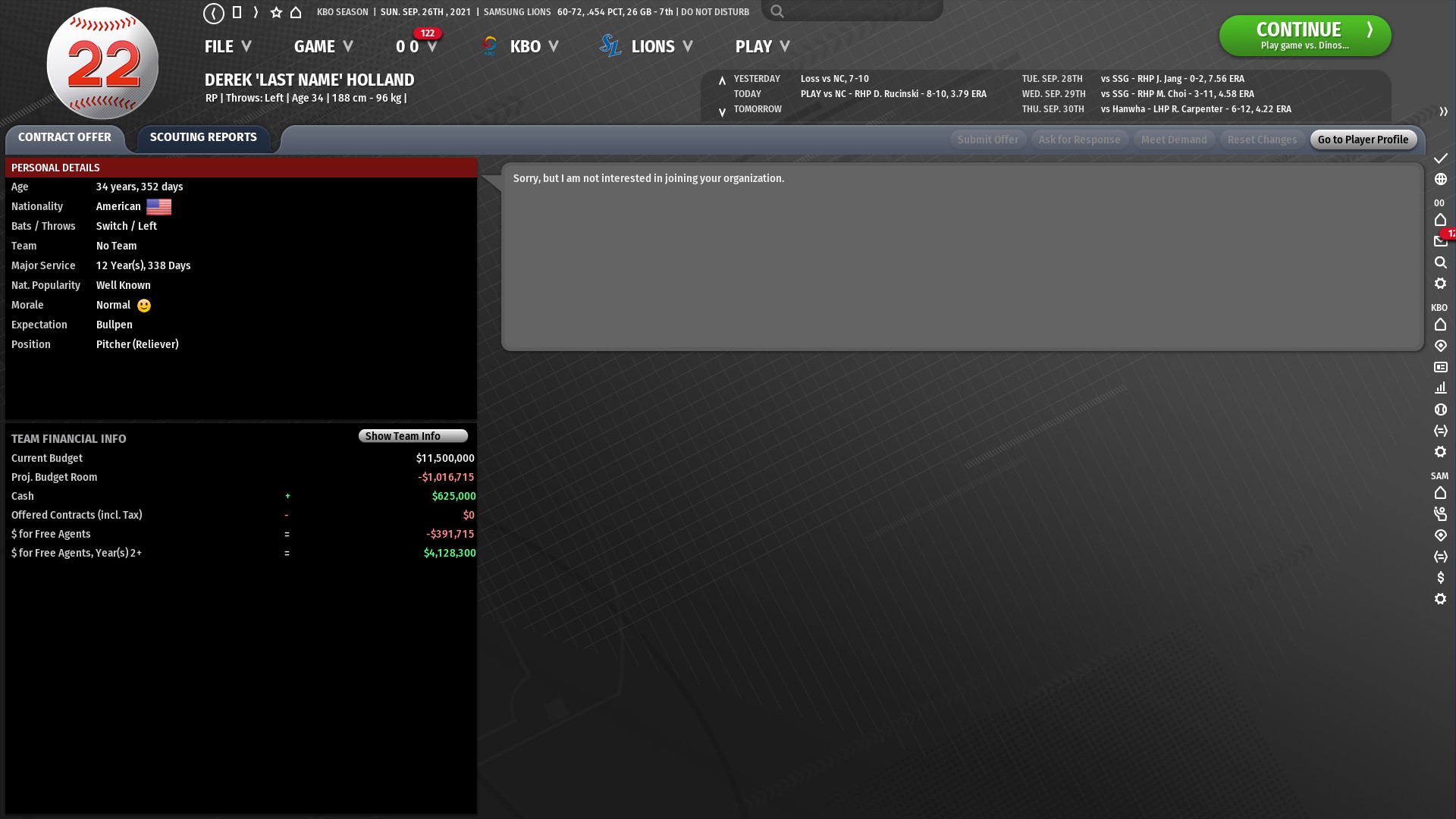Select the Contract Offer tab
The width and height of the screenshot is (1456, 819).
pyautogui.click(x=64, y=137)
